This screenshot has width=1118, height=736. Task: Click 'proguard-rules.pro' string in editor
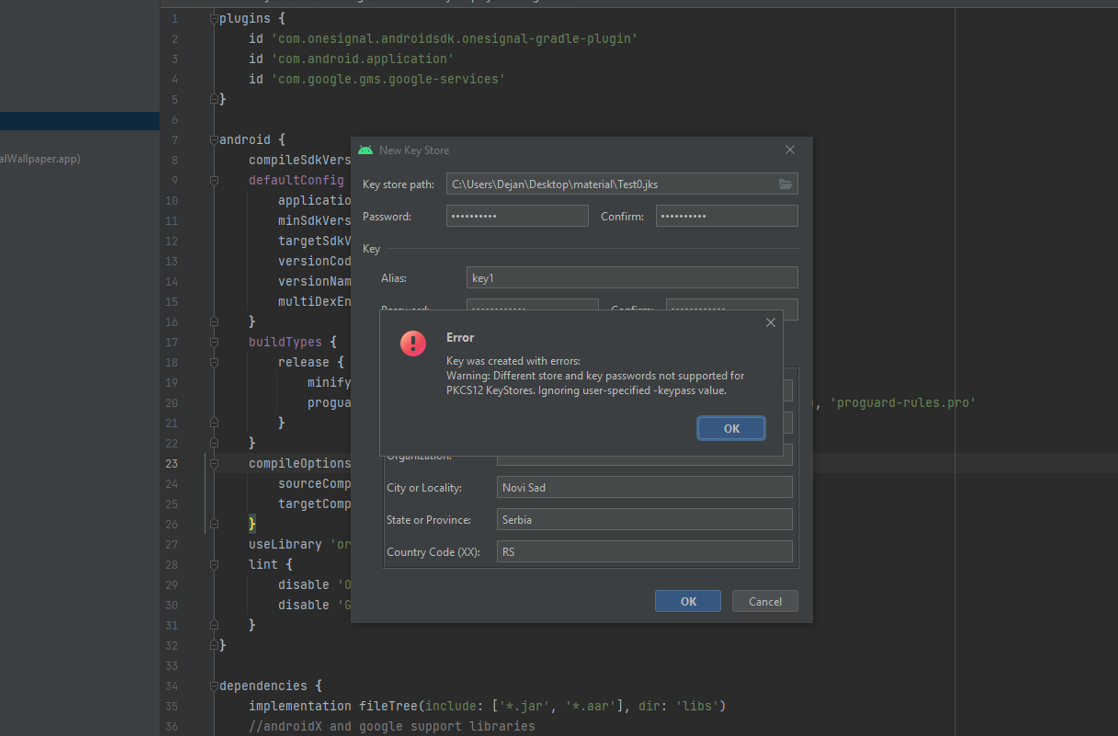coord(903,403)
